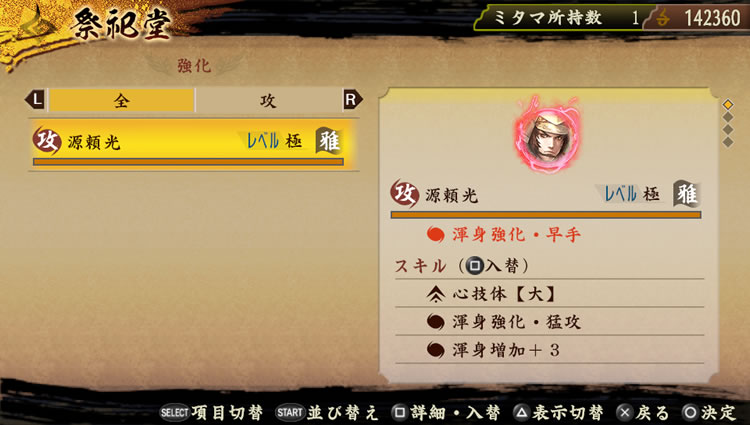Viewport: 750px width, 425px height.
Task: Click the 攻 type icon in list row
Action: [x=47, y=141]
